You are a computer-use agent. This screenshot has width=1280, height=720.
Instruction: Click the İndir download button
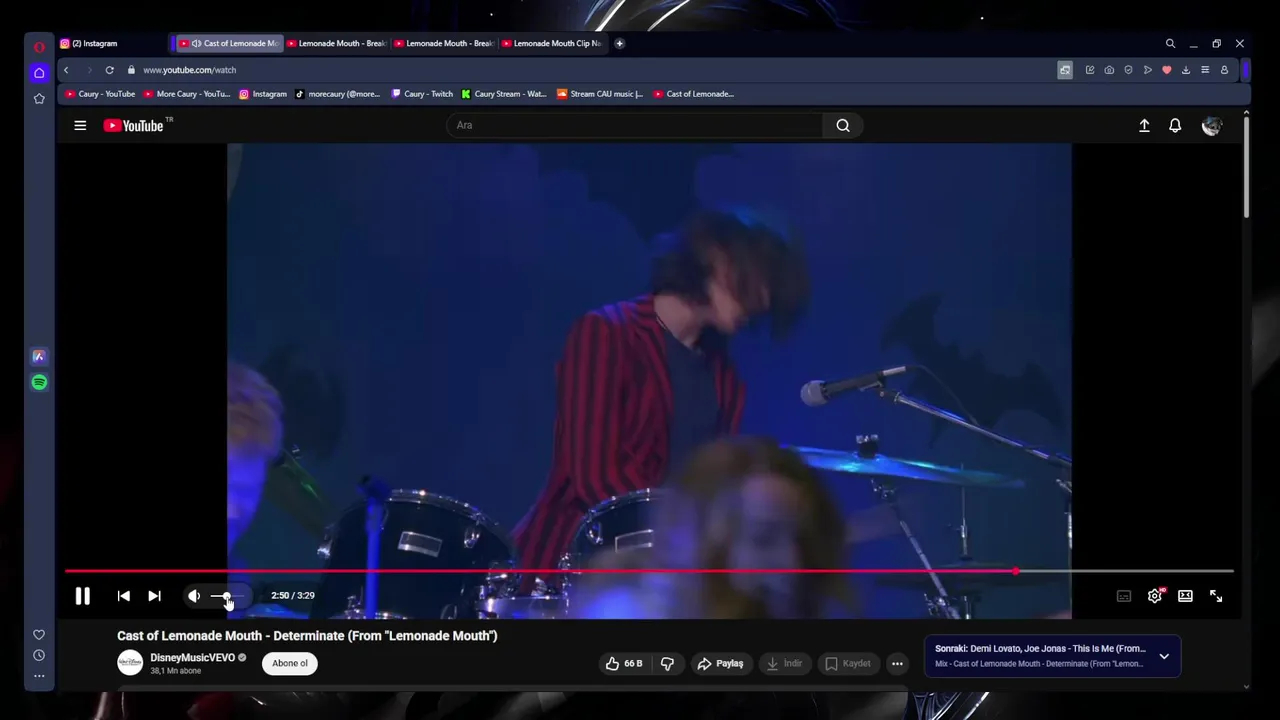pos(784,663)
